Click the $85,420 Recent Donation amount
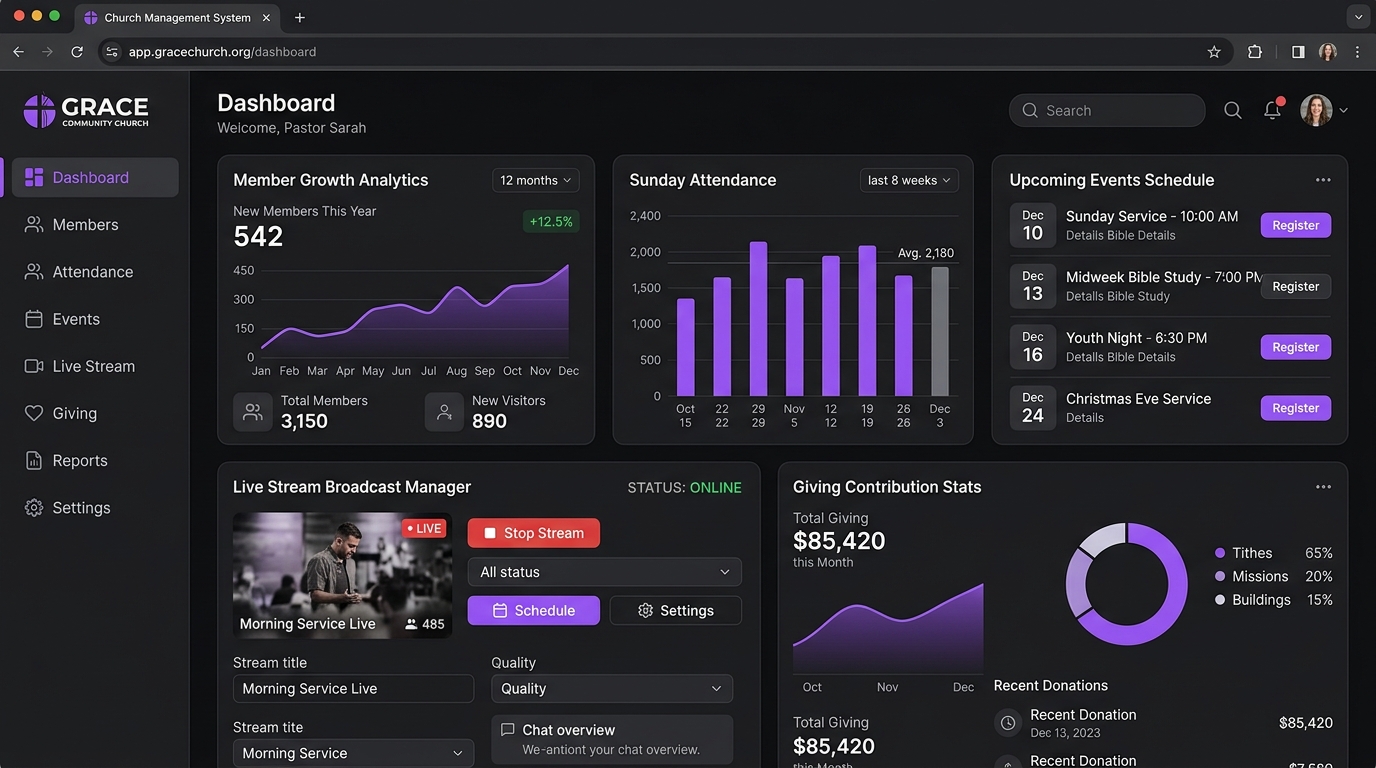This screenshot has width=1376, height=768. [1306, 723]
